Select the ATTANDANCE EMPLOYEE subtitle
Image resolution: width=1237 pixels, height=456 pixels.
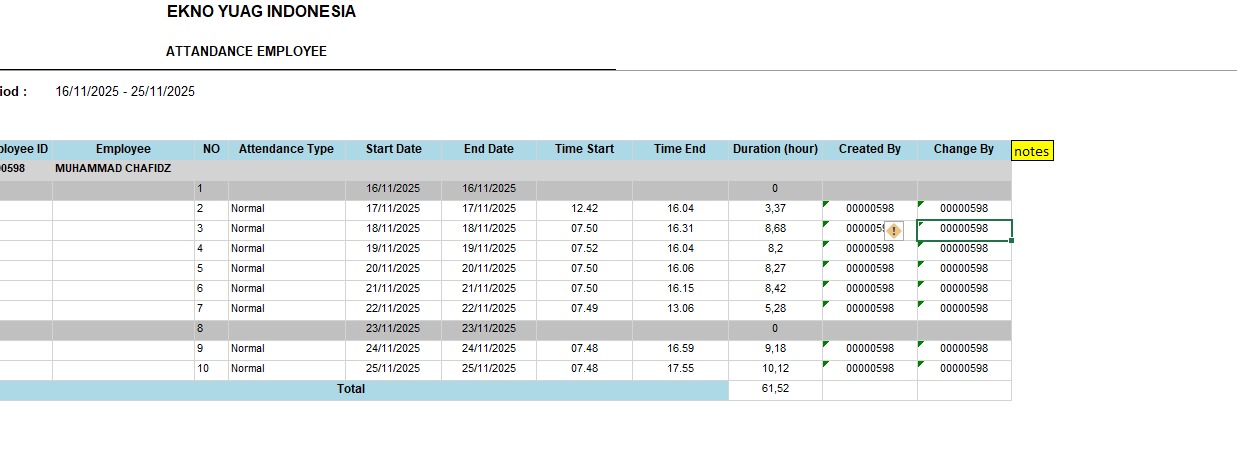[x=246, y=52]
